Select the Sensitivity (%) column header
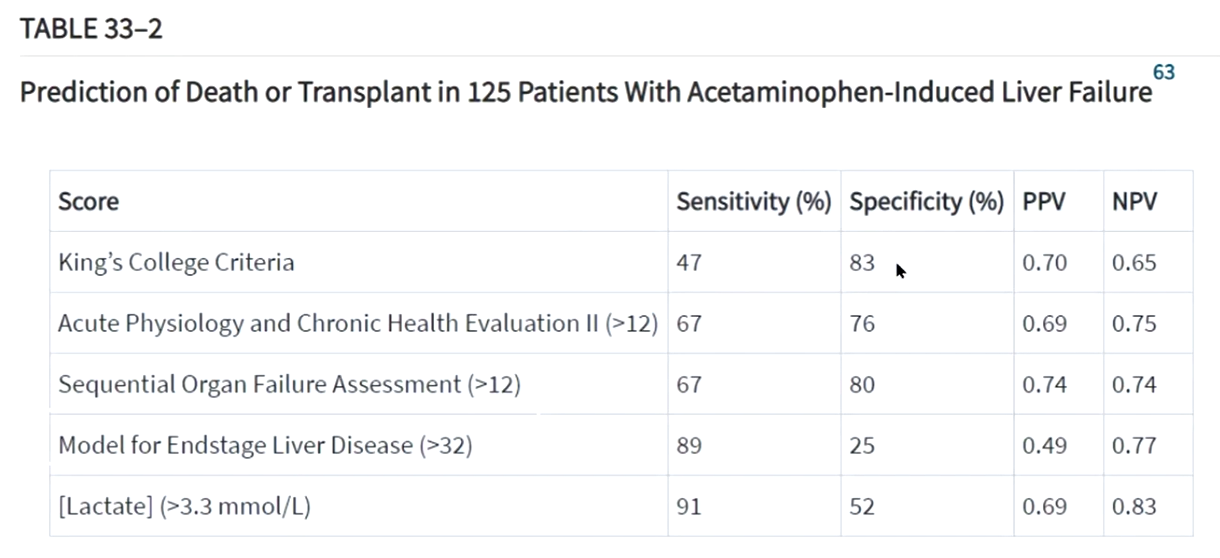The image size is (1220, 558). pos(754,201)
